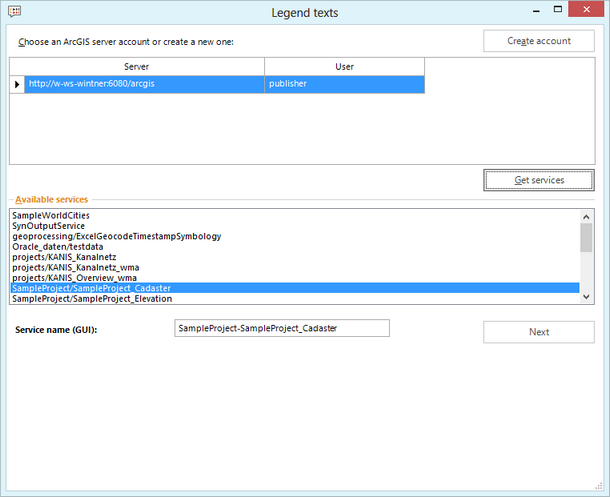Viewport: 610px width, 497px height.
Task: Click the Next button
Action: click(x=538, y=332)
